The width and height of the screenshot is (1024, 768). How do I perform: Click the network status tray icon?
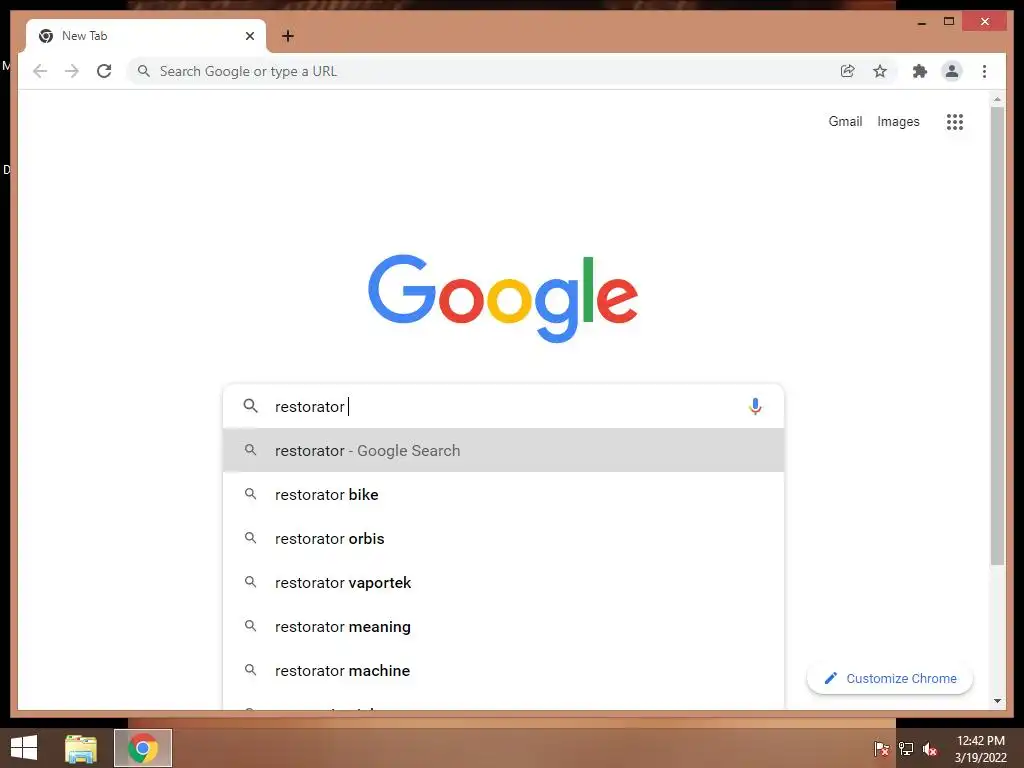click(x=906, y=749)
